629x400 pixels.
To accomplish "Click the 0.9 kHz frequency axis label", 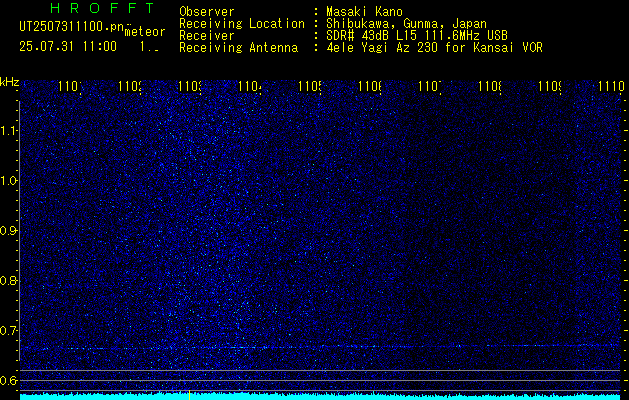I will coord(8,231).
